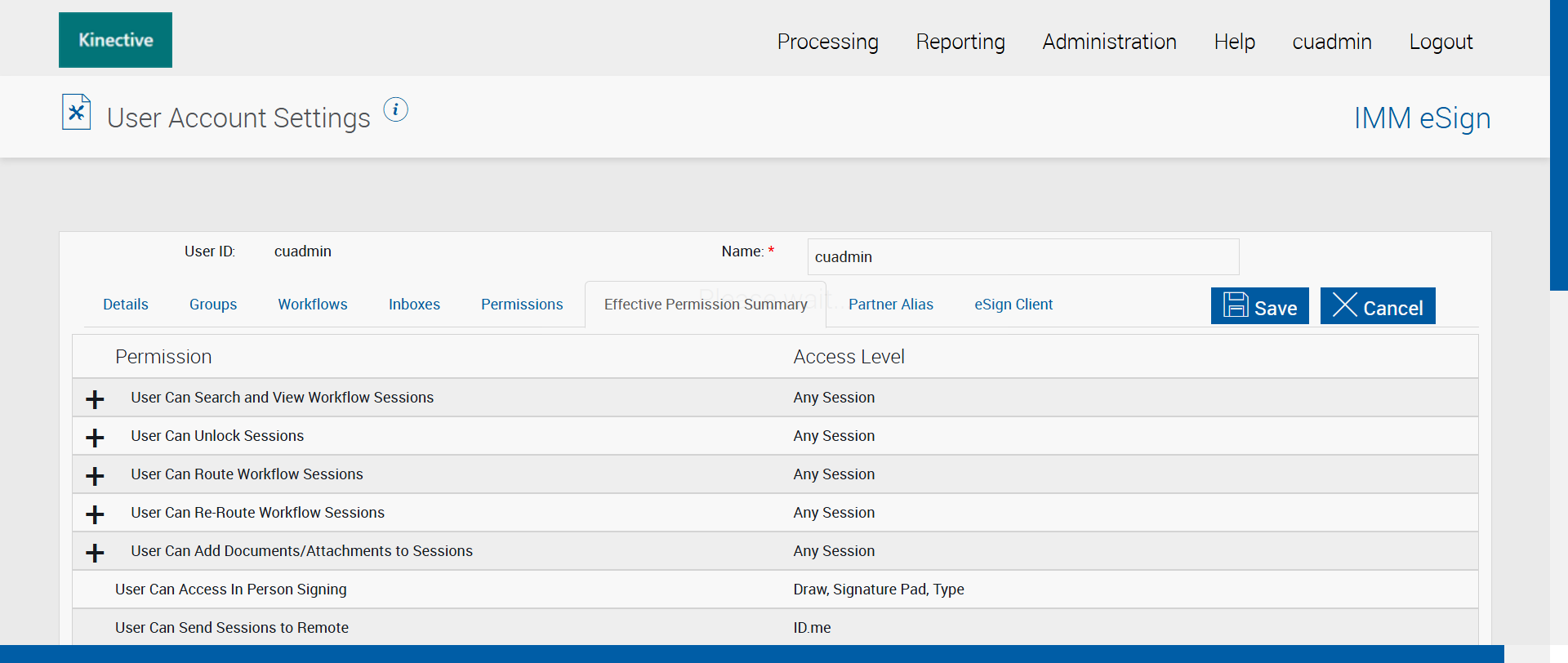Expand the User Can Unlock Sessions row
The image size is (1568, 663).
click(95, 438)
